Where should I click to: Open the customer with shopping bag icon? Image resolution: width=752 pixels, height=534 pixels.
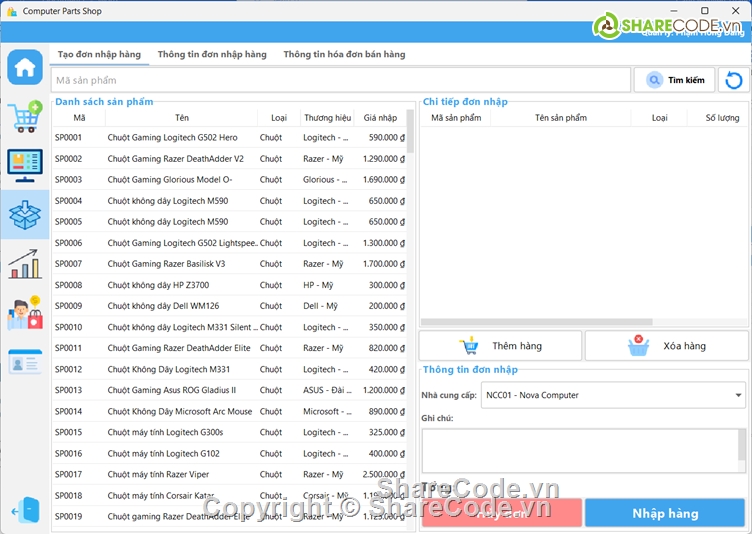click(25, 313)
